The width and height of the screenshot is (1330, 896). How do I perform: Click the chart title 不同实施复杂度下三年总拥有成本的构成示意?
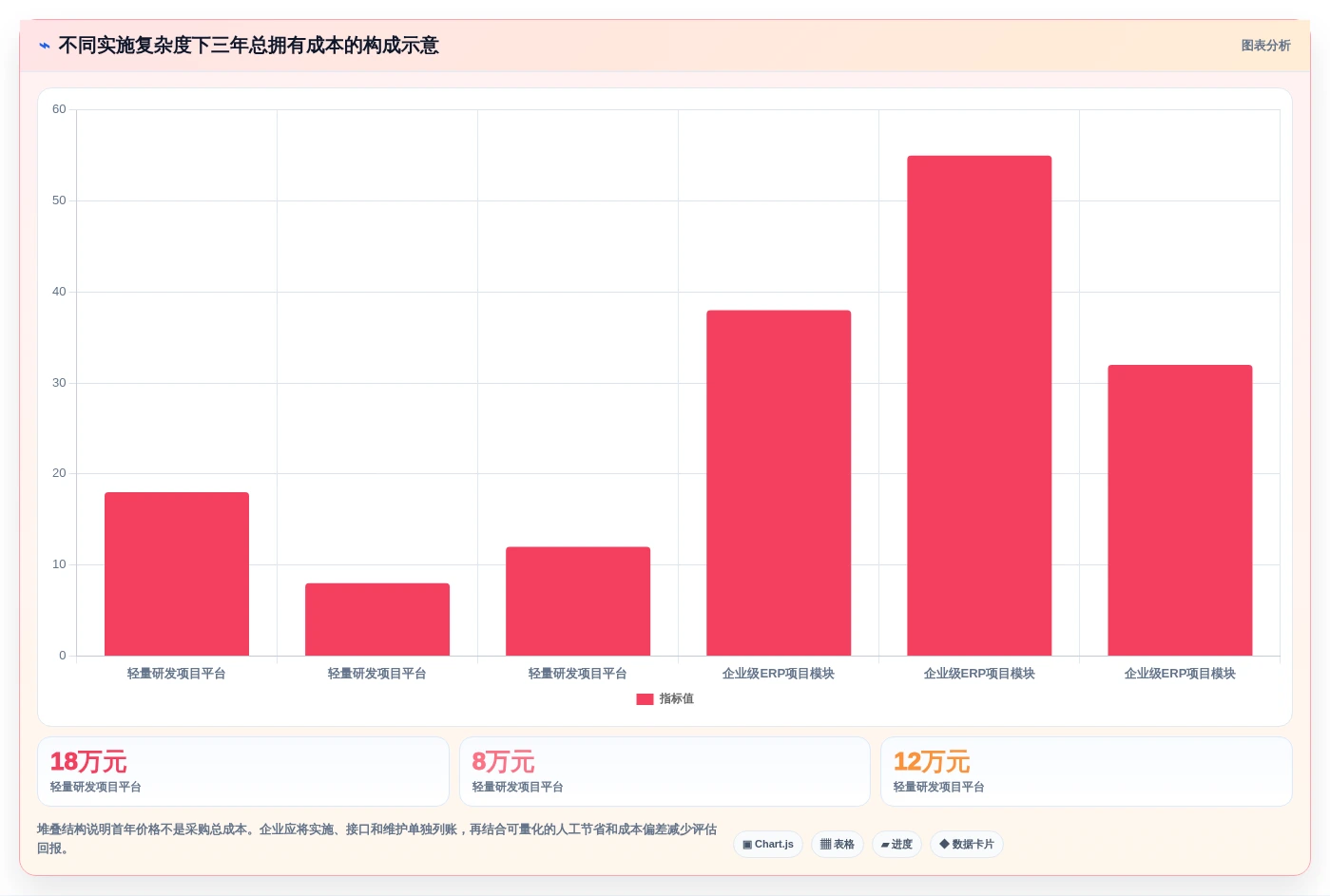pos(249,46)
